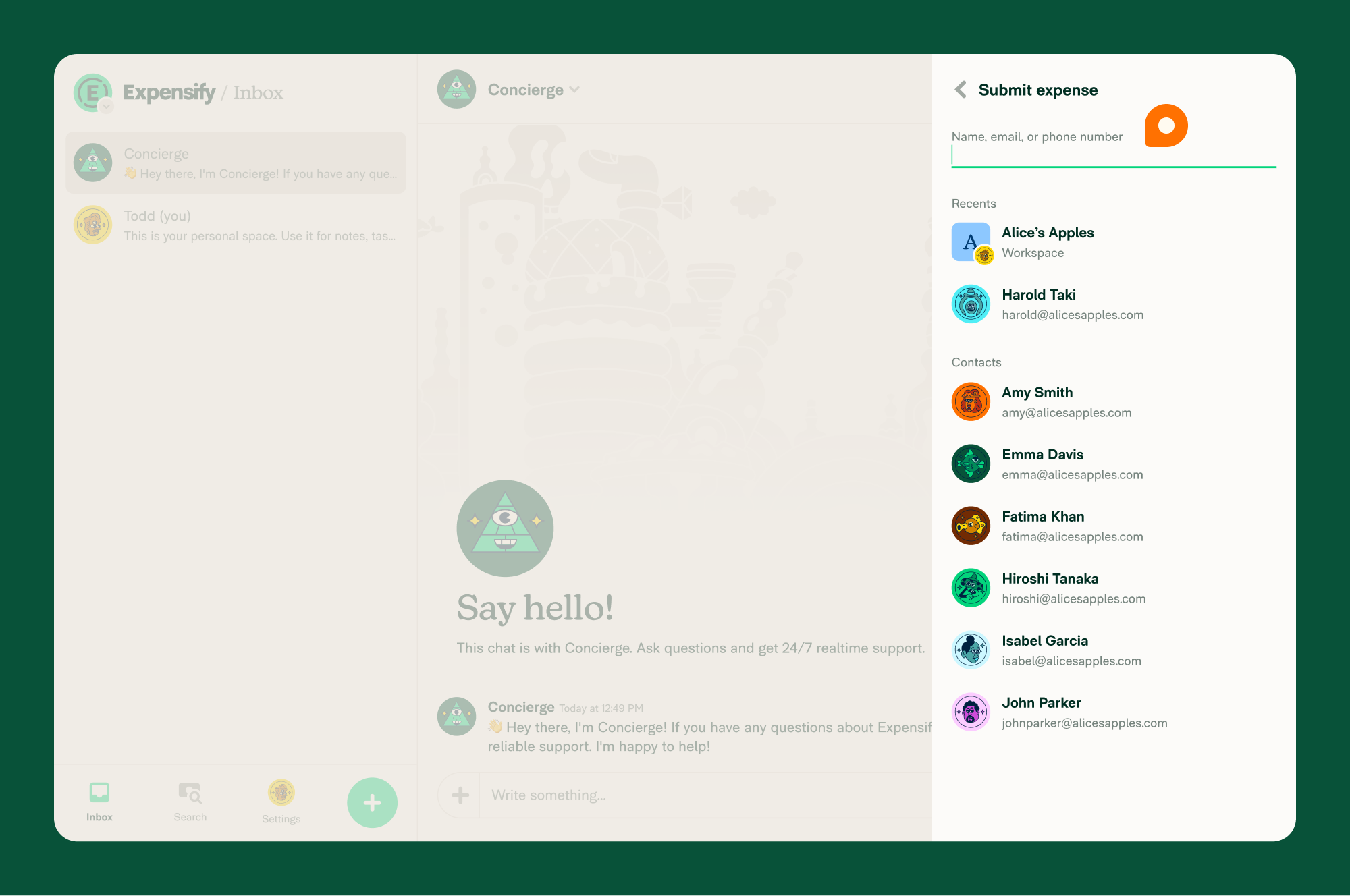The height and width of the screenshot is (896, 1350).
Task: Click Harold Taki recent contact
Action: 1114,304
